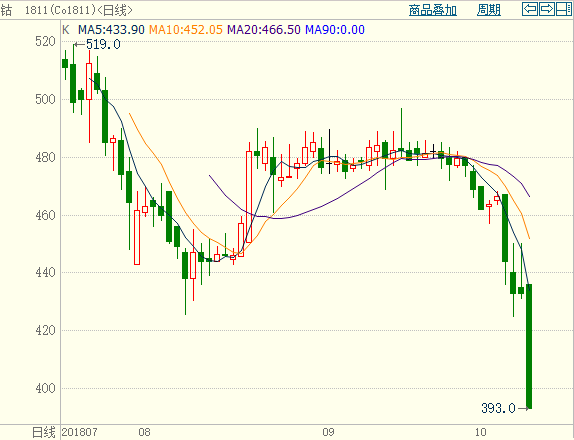Screen dimensions: 574x440
Task: Select the MA5:433.90 indicator label
Action: click(111, 30)
